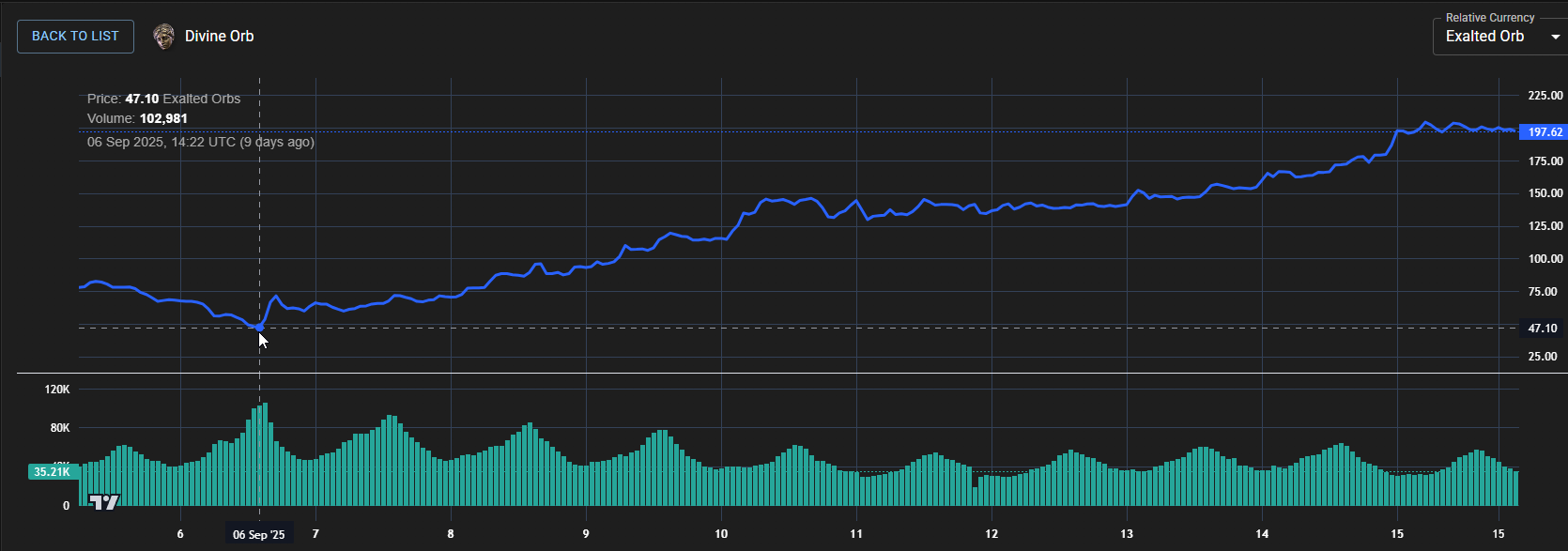Click the BACK TO LIST button
Viewport: 1568px width, 551px height.
pyautogui.click(x=75, y=37)
